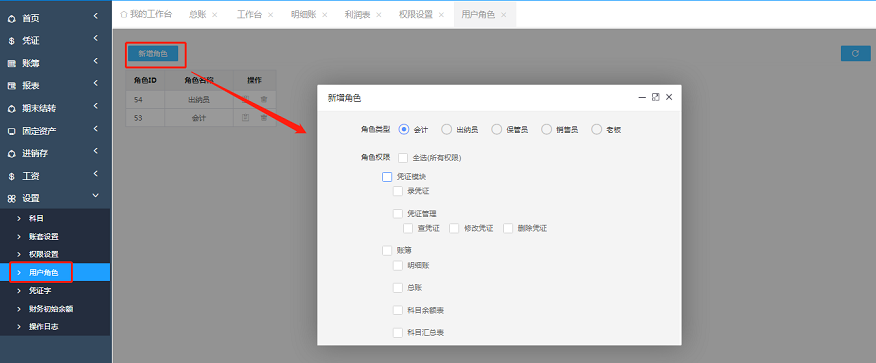Expand 报表 menu via its chevron
Screen dimensions: 876x363
[x=96, y=83]
